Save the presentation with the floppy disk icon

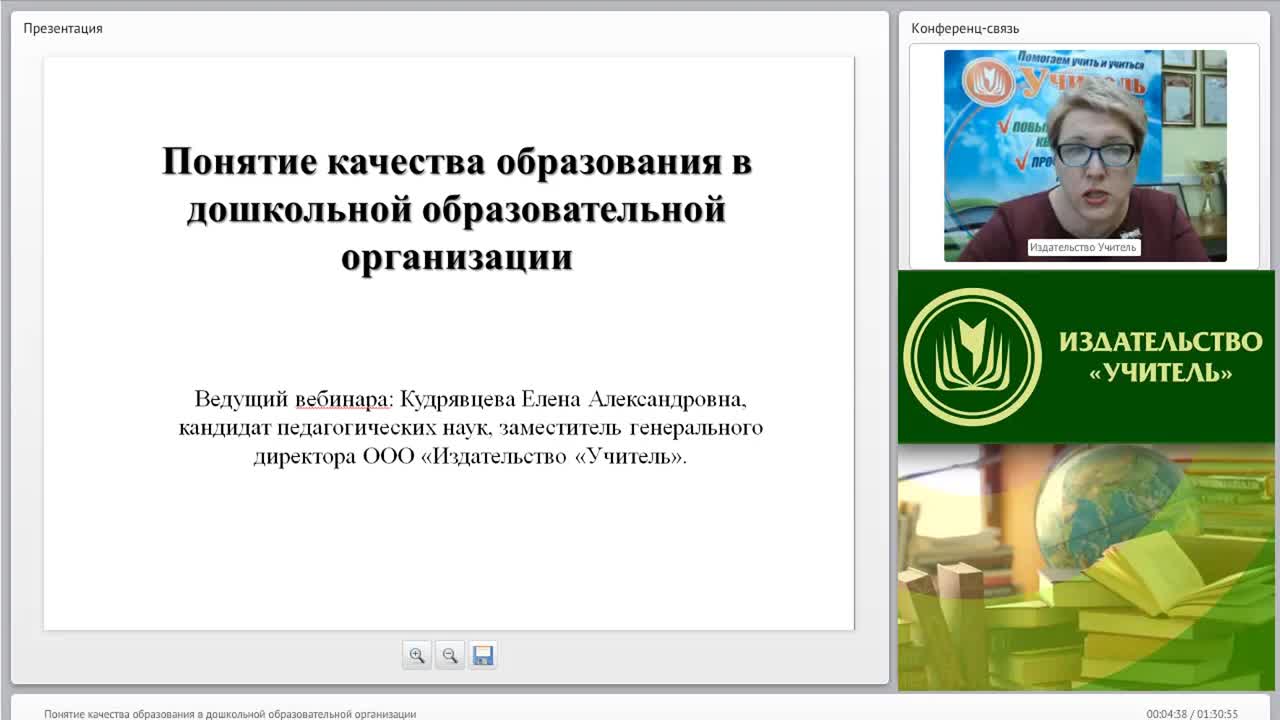[x=483, y=655]
